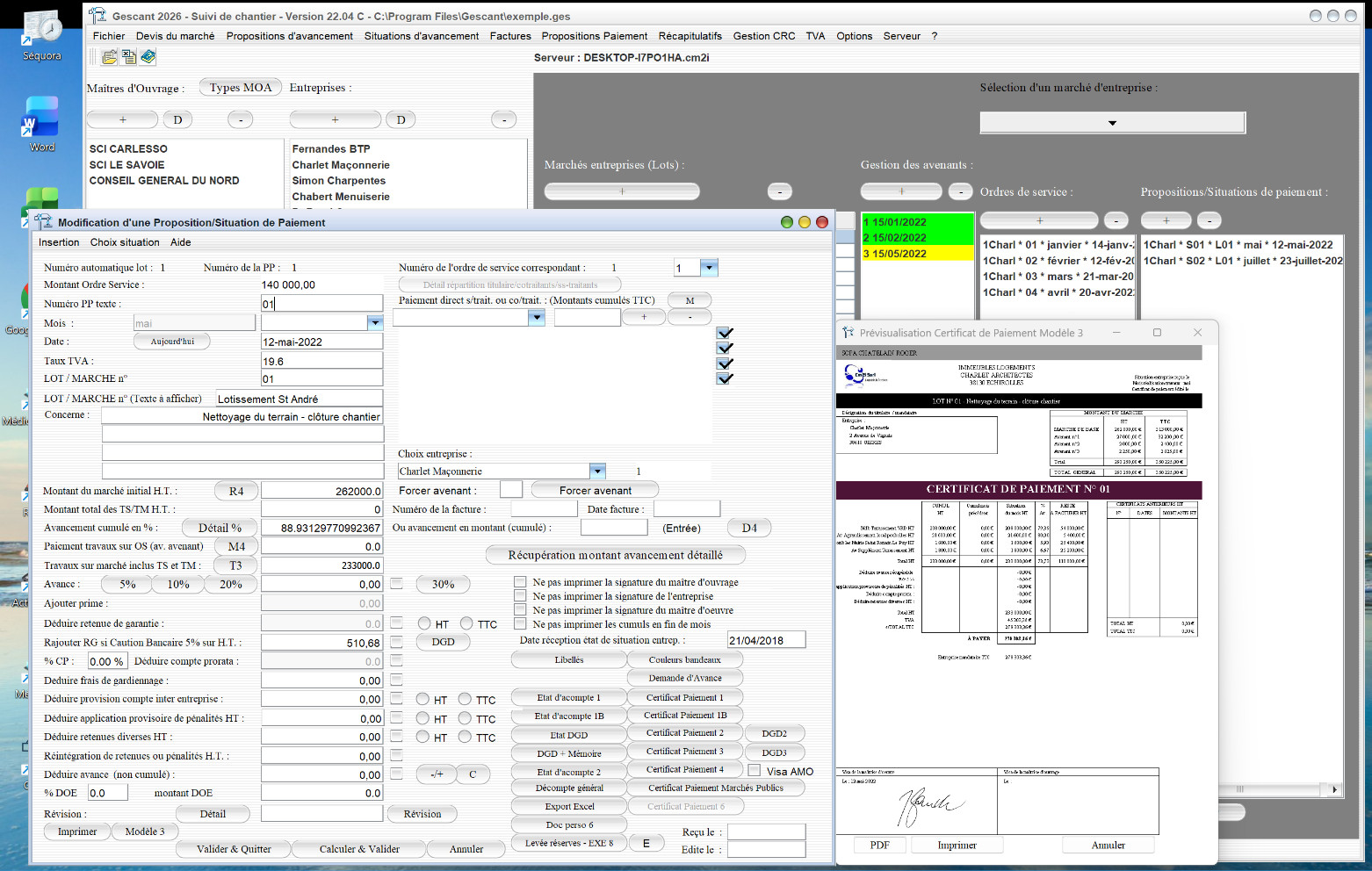
Task: Select the '1Charl * S02 * L01 * juillet' row
Action: click(x=1243, y=261)
